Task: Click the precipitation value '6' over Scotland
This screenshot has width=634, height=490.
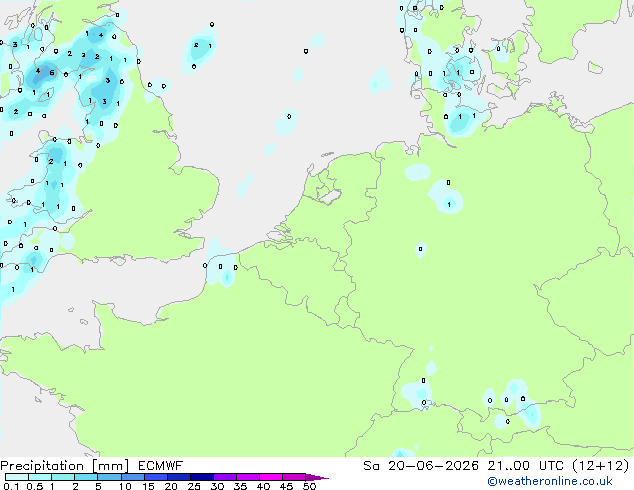Action: (x=52, y=73)
